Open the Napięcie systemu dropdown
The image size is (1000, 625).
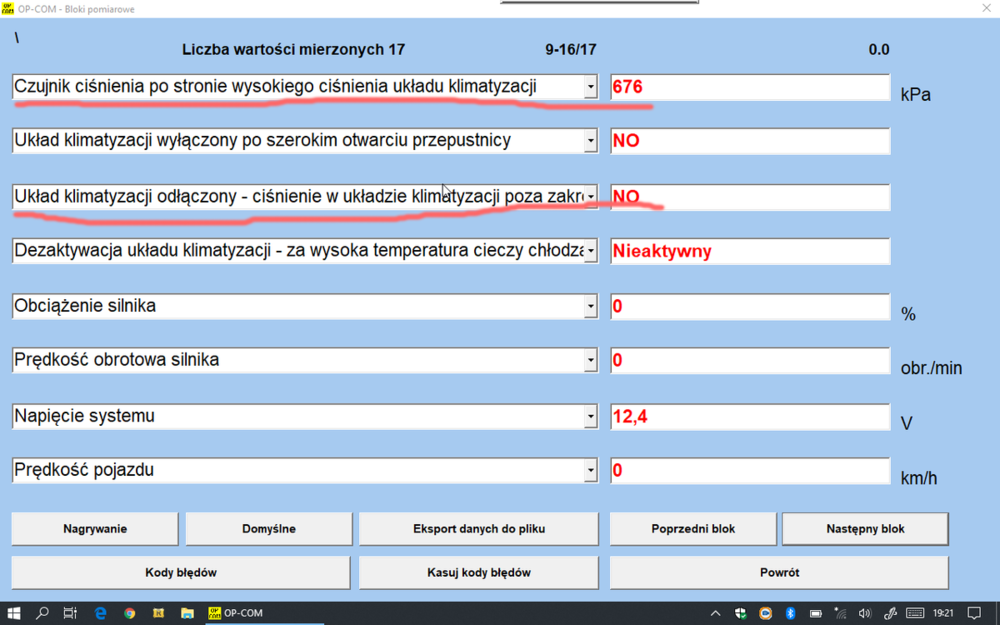coord(591,416)
